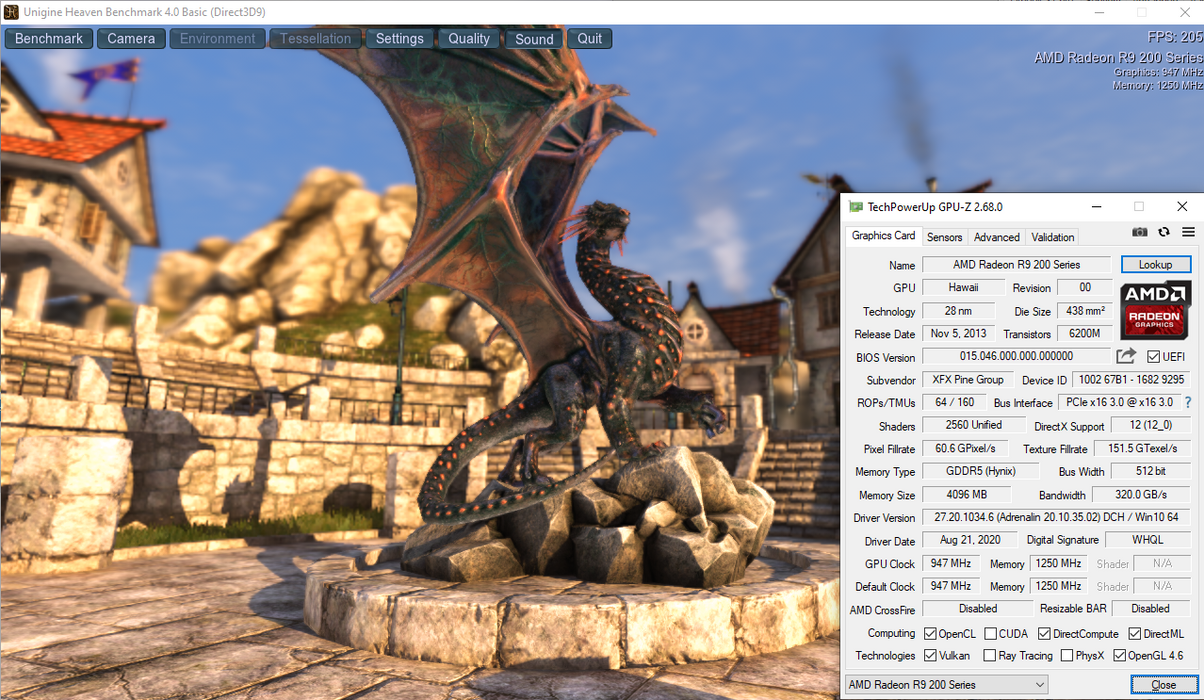The width and height of the screenshot is (1204, 700).
Task: Click the Memory Size value 4096 MB
Action: point(966,495)
